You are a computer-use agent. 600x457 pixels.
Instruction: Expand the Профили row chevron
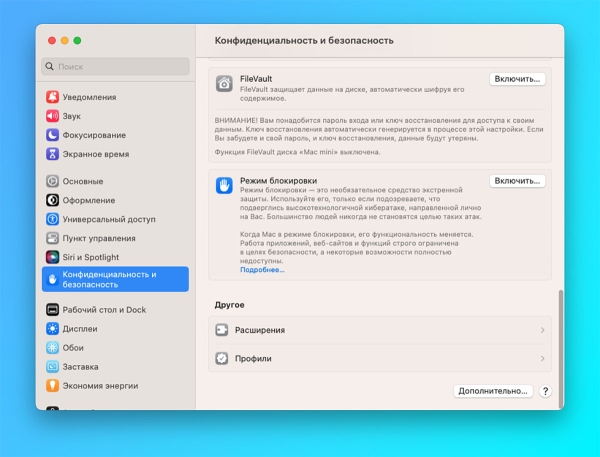point(542,358)
